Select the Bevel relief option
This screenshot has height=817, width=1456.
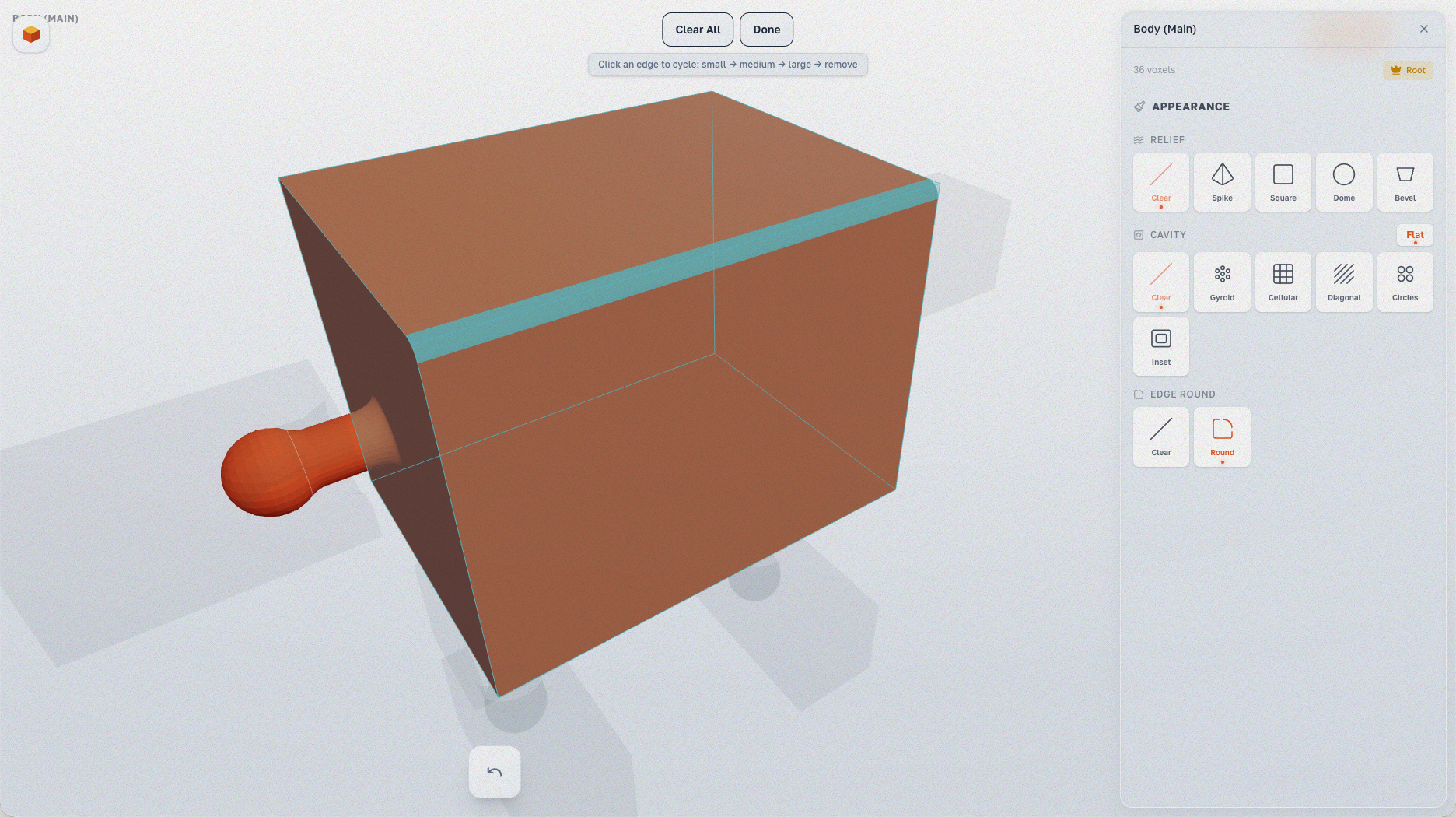1405,182
